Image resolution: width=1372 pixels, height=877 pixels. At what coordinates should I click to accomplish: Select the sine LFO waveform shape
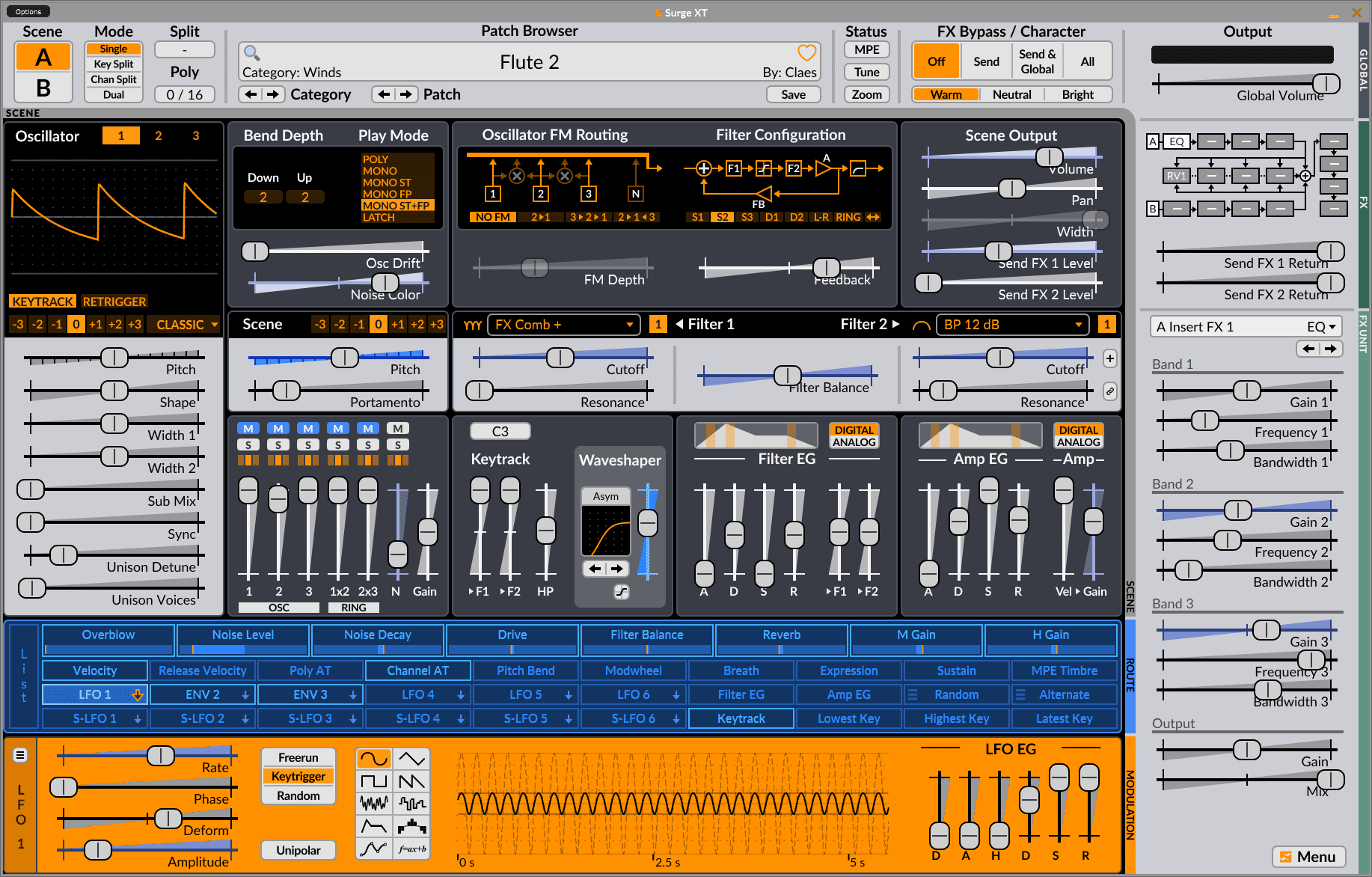pyautogui.click(x=373, y=758)
